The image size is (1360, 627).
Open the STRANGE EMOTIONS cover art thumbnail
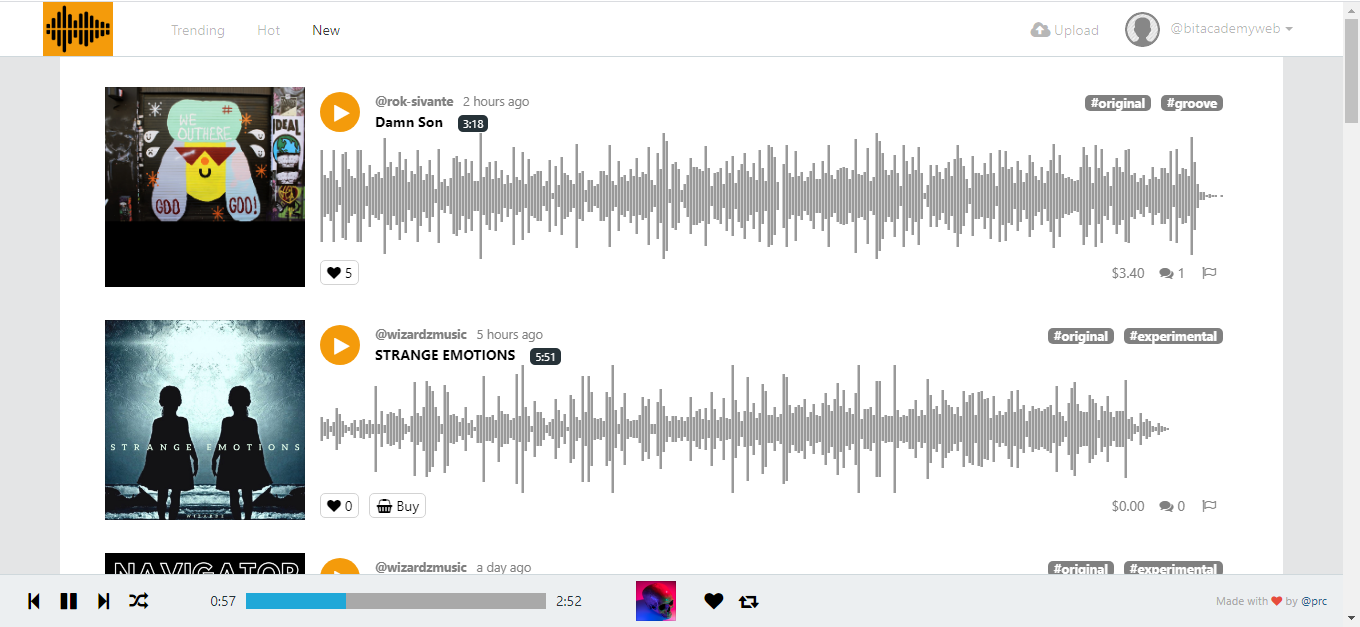[x=205, y=420]
